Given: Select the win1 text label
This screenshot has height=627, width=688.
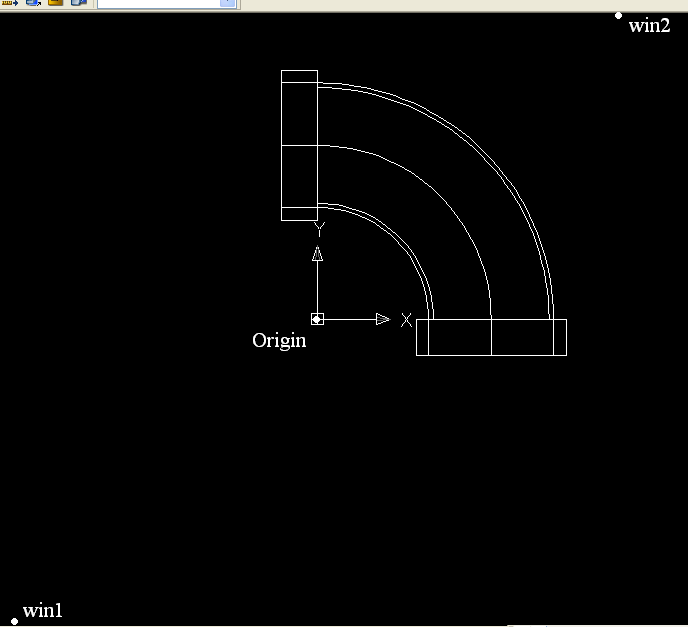Looking at the screenshot, I should (x=43, y=610).
